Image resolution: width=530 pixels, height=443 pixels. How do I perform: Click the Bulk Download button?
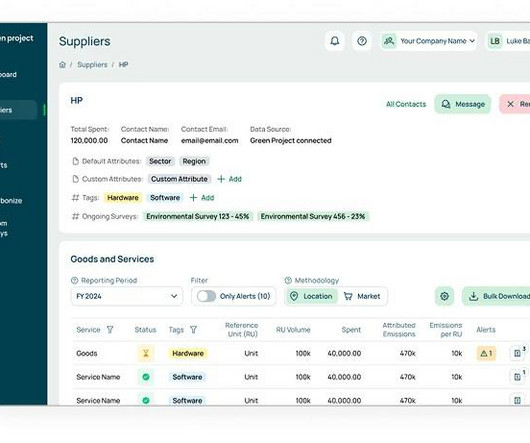pyautogui.click(x=497, y=296)
